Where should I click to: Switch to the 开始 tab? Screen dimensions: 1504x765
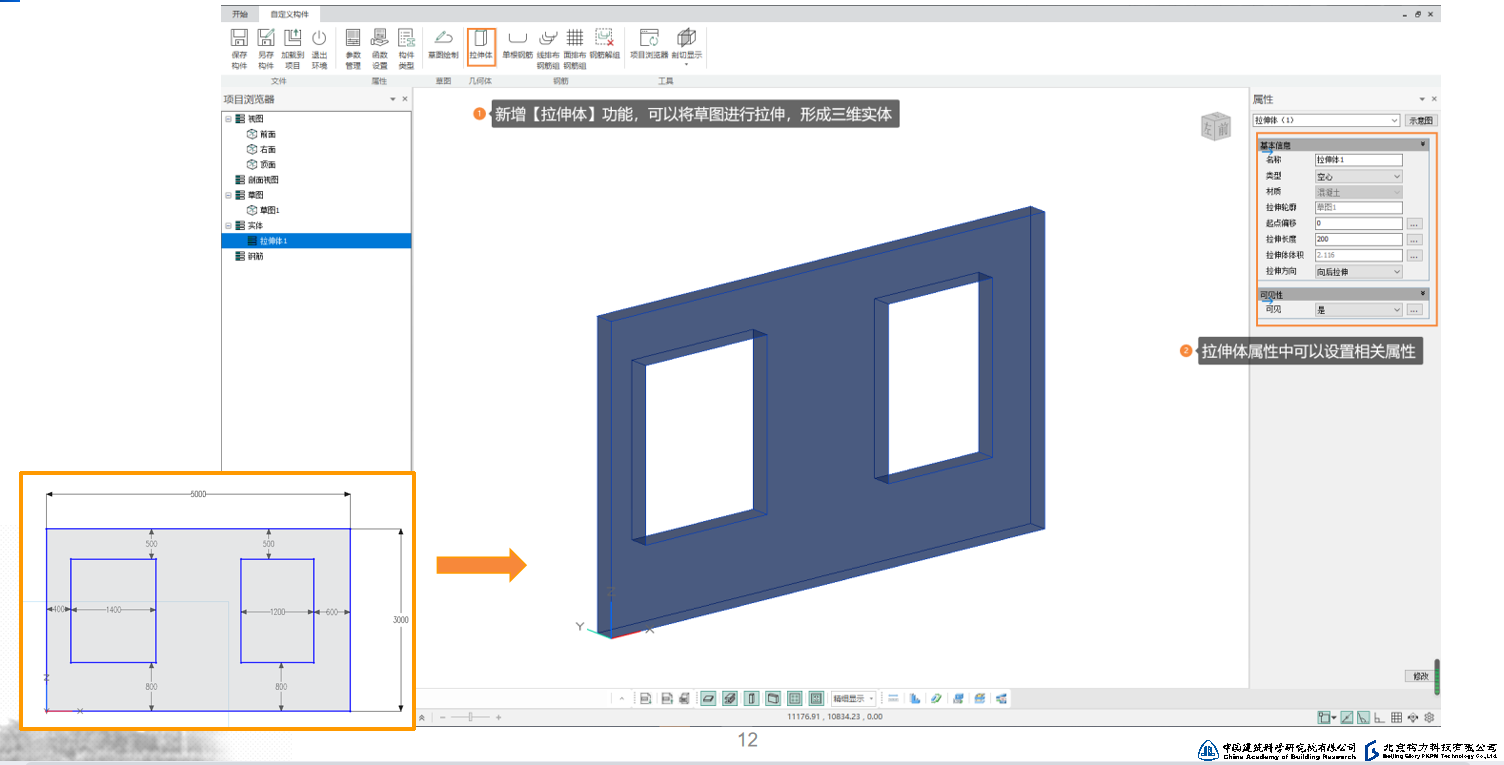[x=239, y=14]
